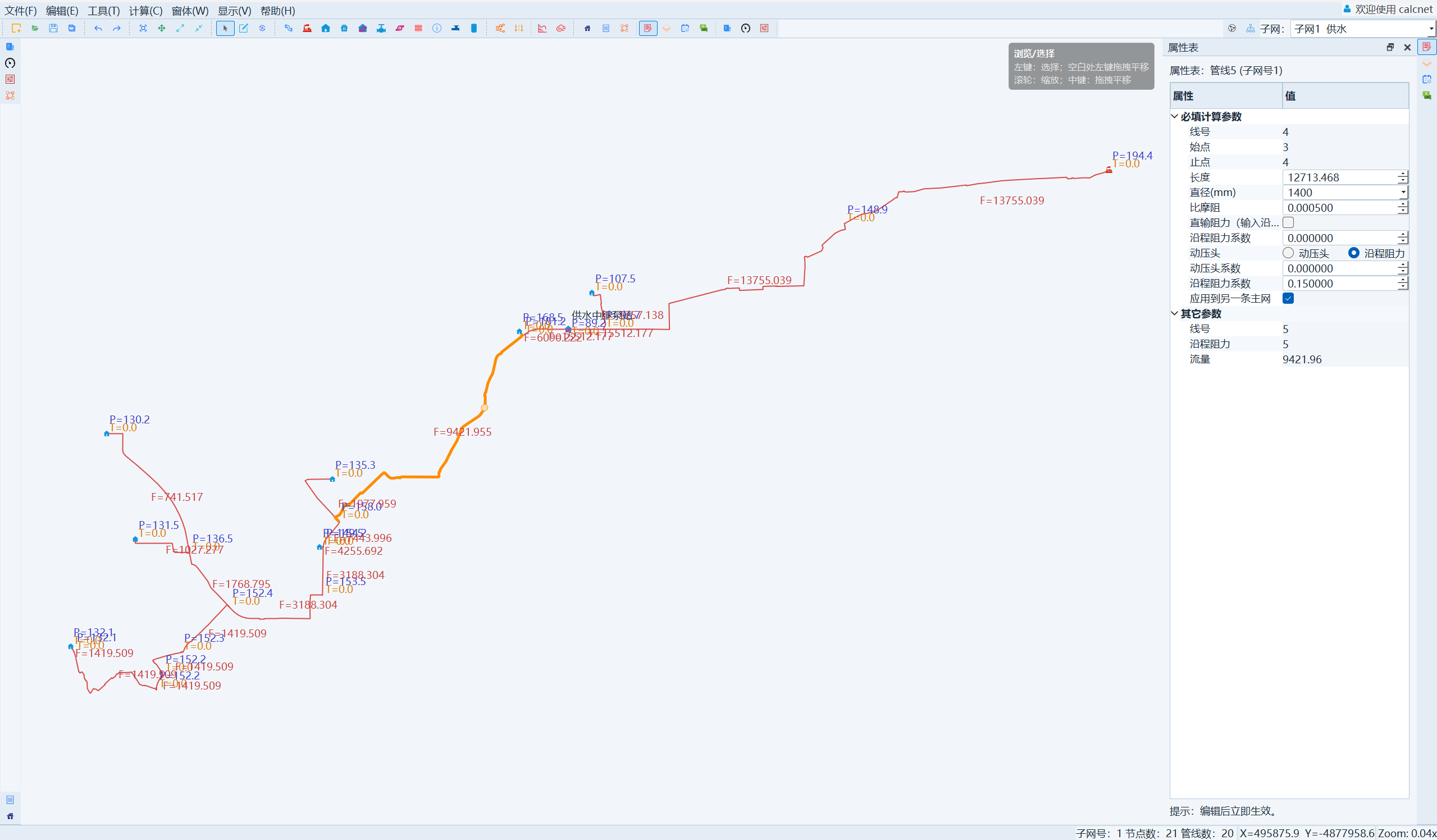The width and height of the screenshot is (1437, 840).
Task: Enable the 直输阻力 checkbox
Action: tap(1288, 222)
